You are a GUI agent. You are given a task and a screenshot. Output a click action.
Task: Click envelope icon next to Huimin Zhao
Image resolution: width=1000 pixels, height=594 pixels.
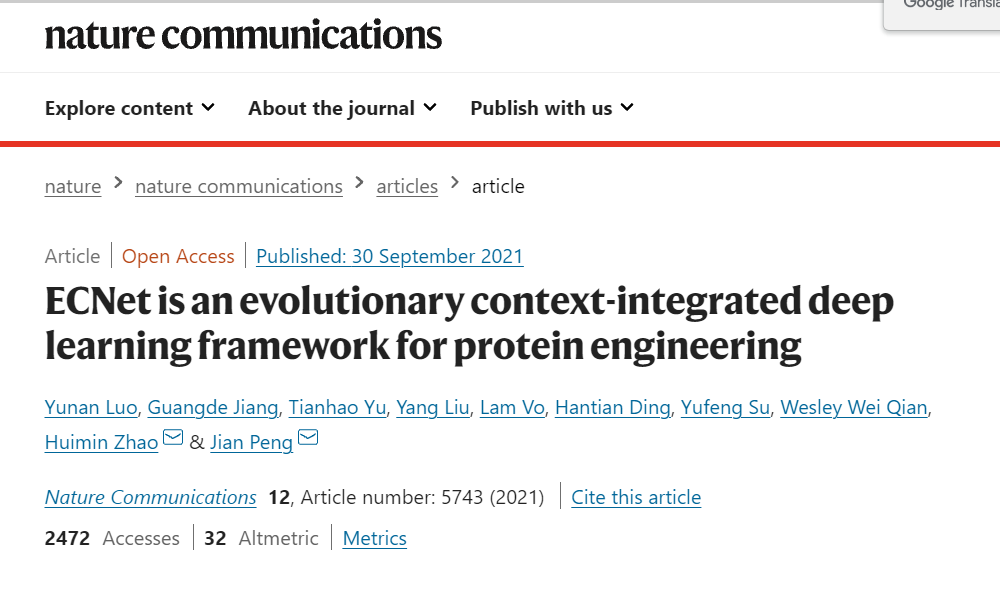click(173, 438)
